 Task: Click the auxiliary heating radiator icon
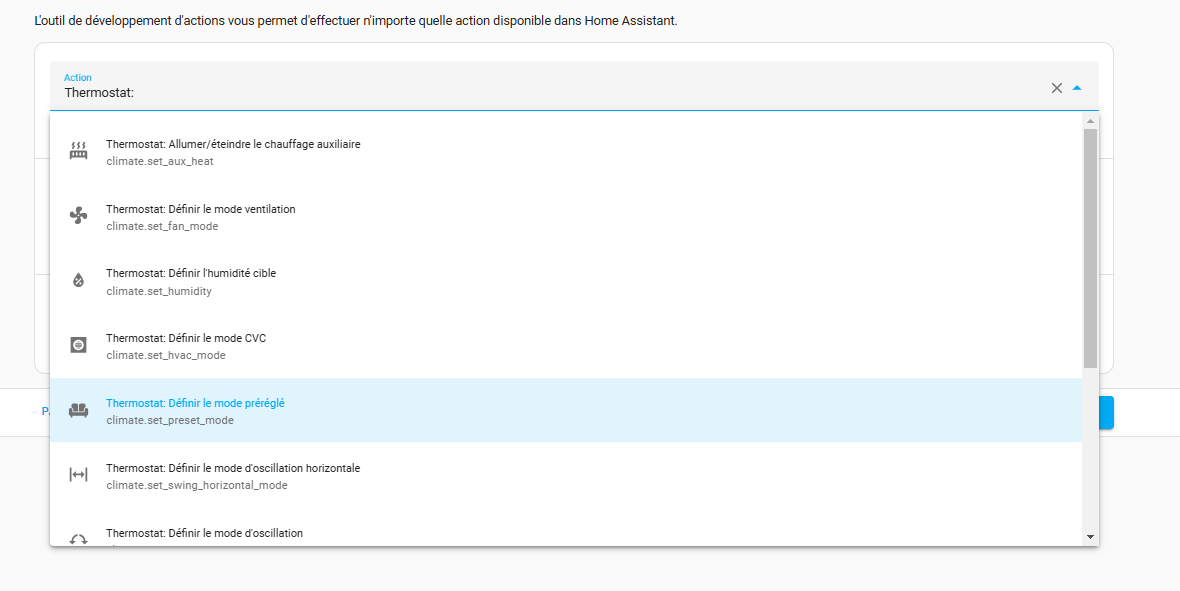[78, 151]
